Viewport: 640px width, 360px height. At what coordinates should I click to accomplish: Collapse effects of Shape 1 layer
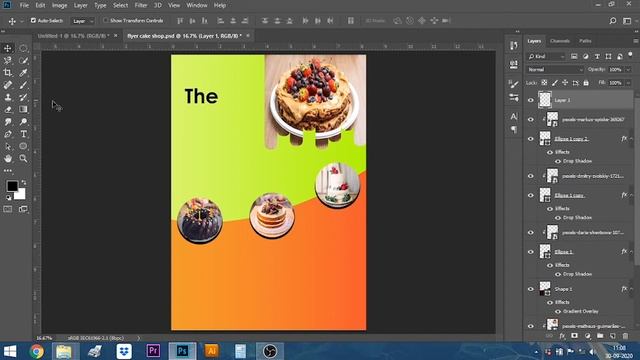(x=631, y=289)
